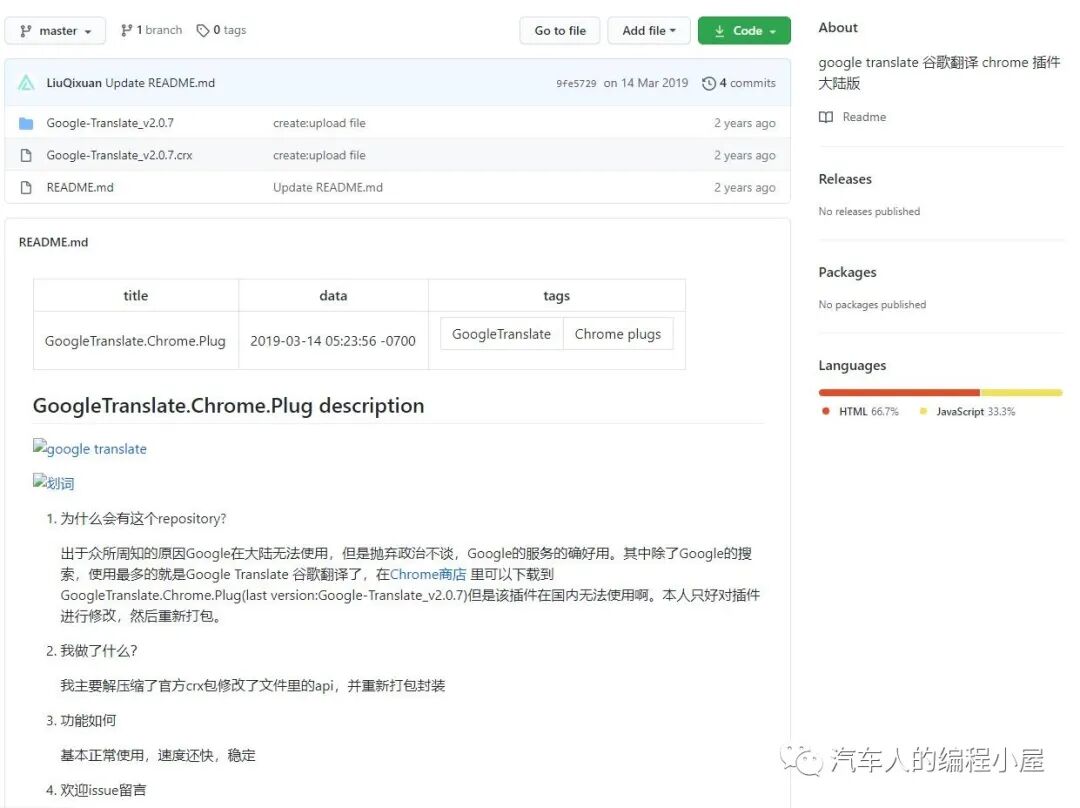Open commit hash 9fe5729
This screenshot has width=1080, height=808.
coord(577,83)
